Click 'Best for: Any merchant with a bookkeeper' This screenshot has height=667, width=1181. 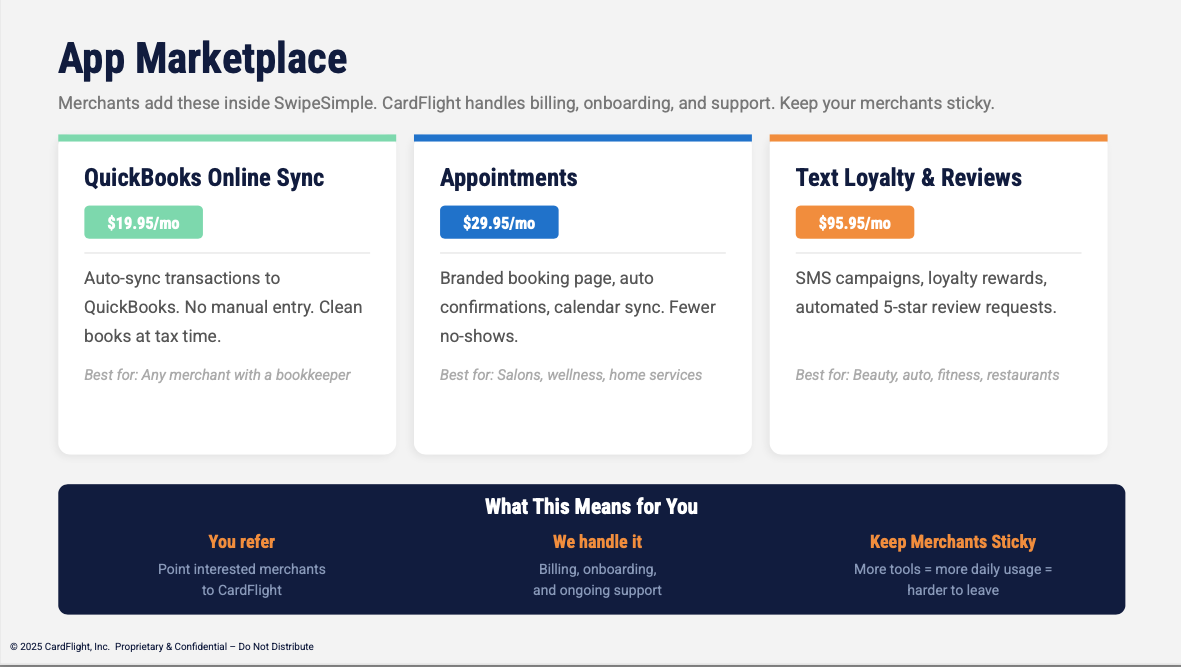tap(217, 375)
